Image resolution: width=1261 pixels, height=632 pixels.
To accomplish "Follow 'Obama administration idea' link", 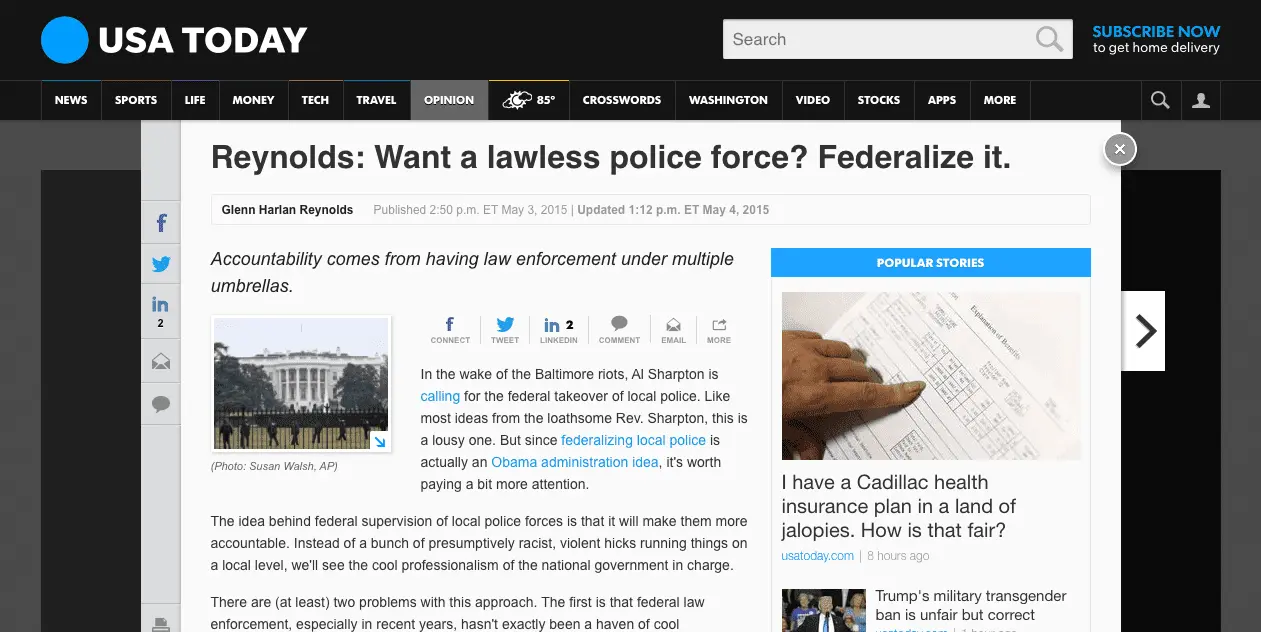I will 575,462.
